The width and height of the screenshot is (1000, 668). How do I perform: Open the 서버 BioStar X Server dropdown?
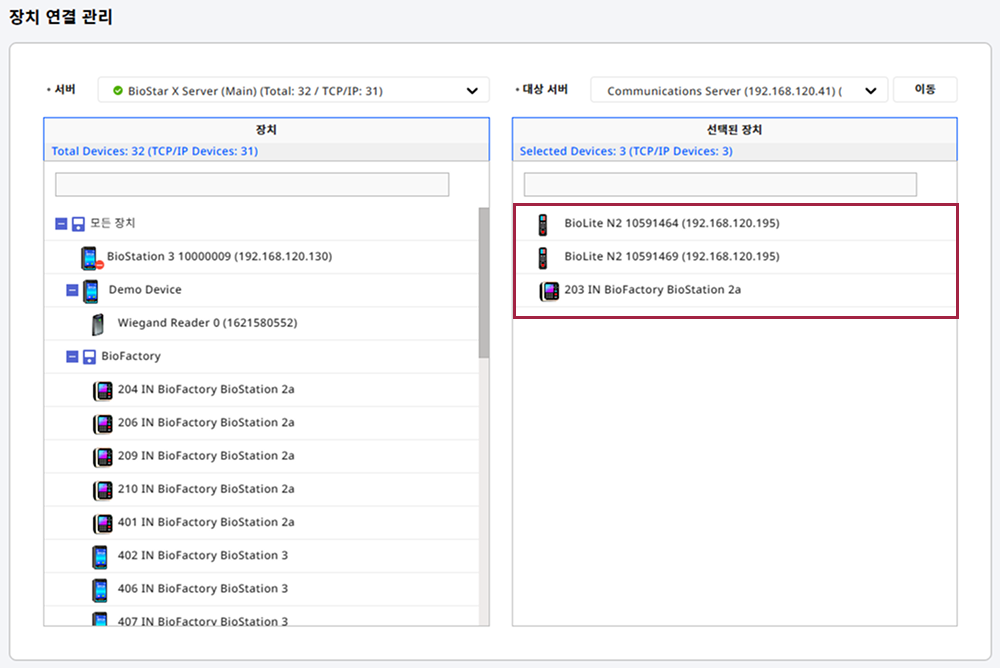click(293, 91)
